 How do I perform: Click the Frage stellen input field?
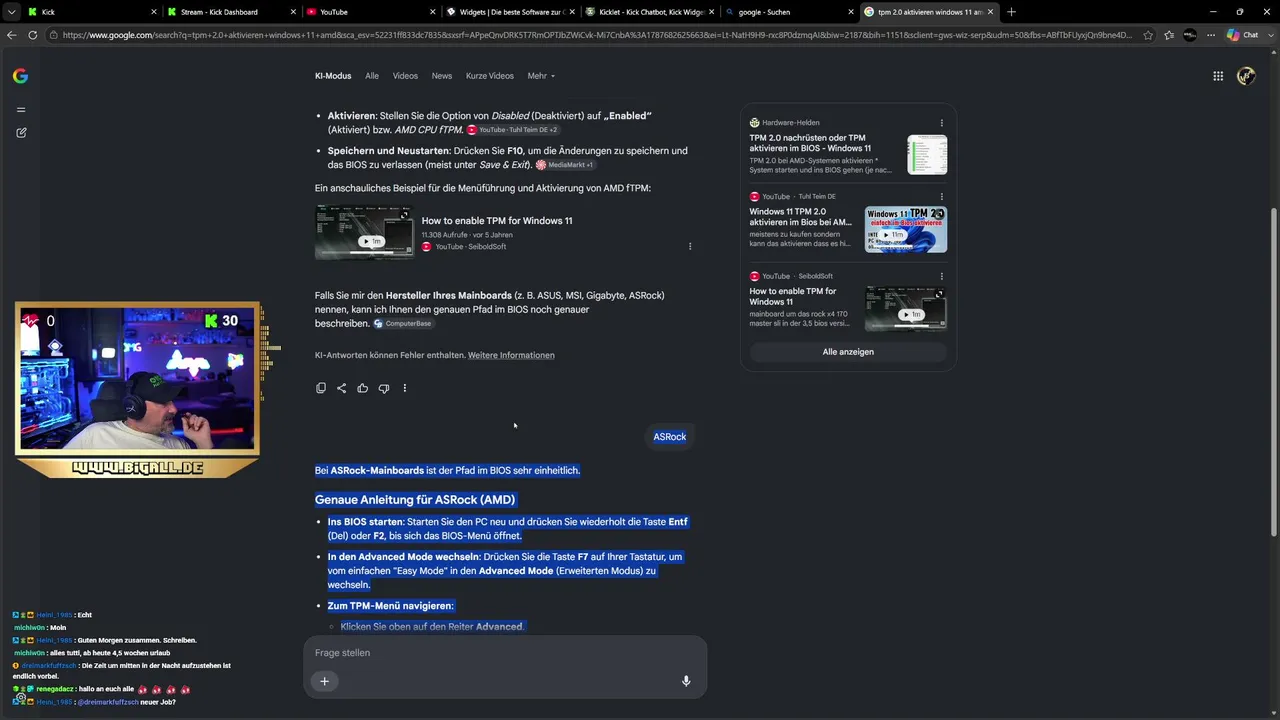505,653
